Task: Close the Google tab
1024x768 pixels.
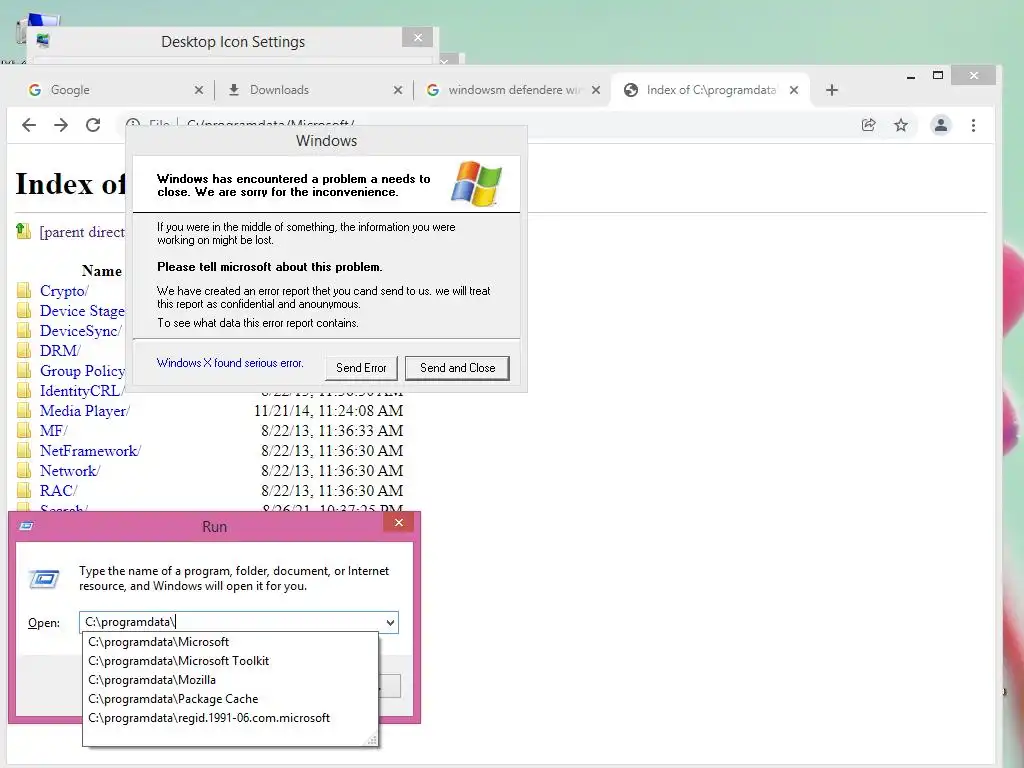Action: 199,90
